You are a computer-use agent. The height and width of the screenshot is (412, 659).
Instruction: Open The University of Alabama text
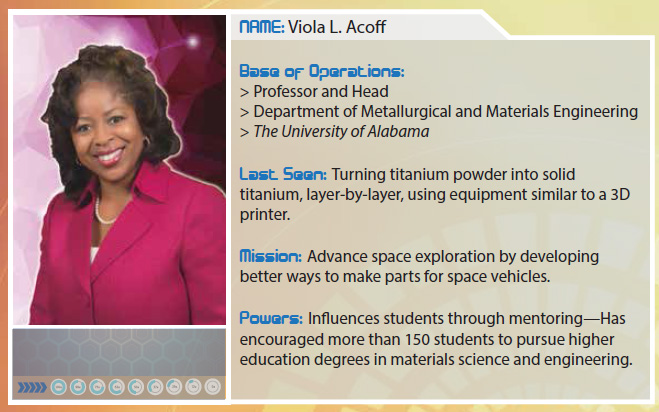(341, 132)
